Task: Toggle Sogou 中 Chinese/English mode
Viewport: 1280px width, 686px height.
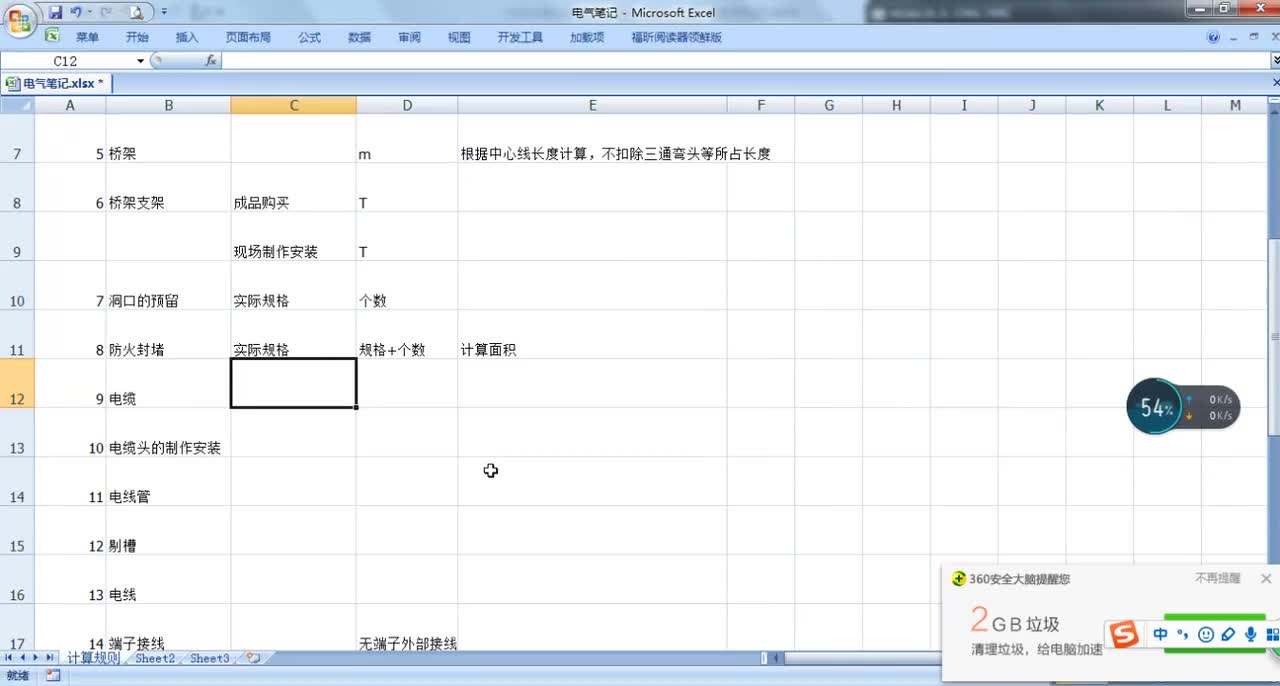Action: [x=1160, y=634]
